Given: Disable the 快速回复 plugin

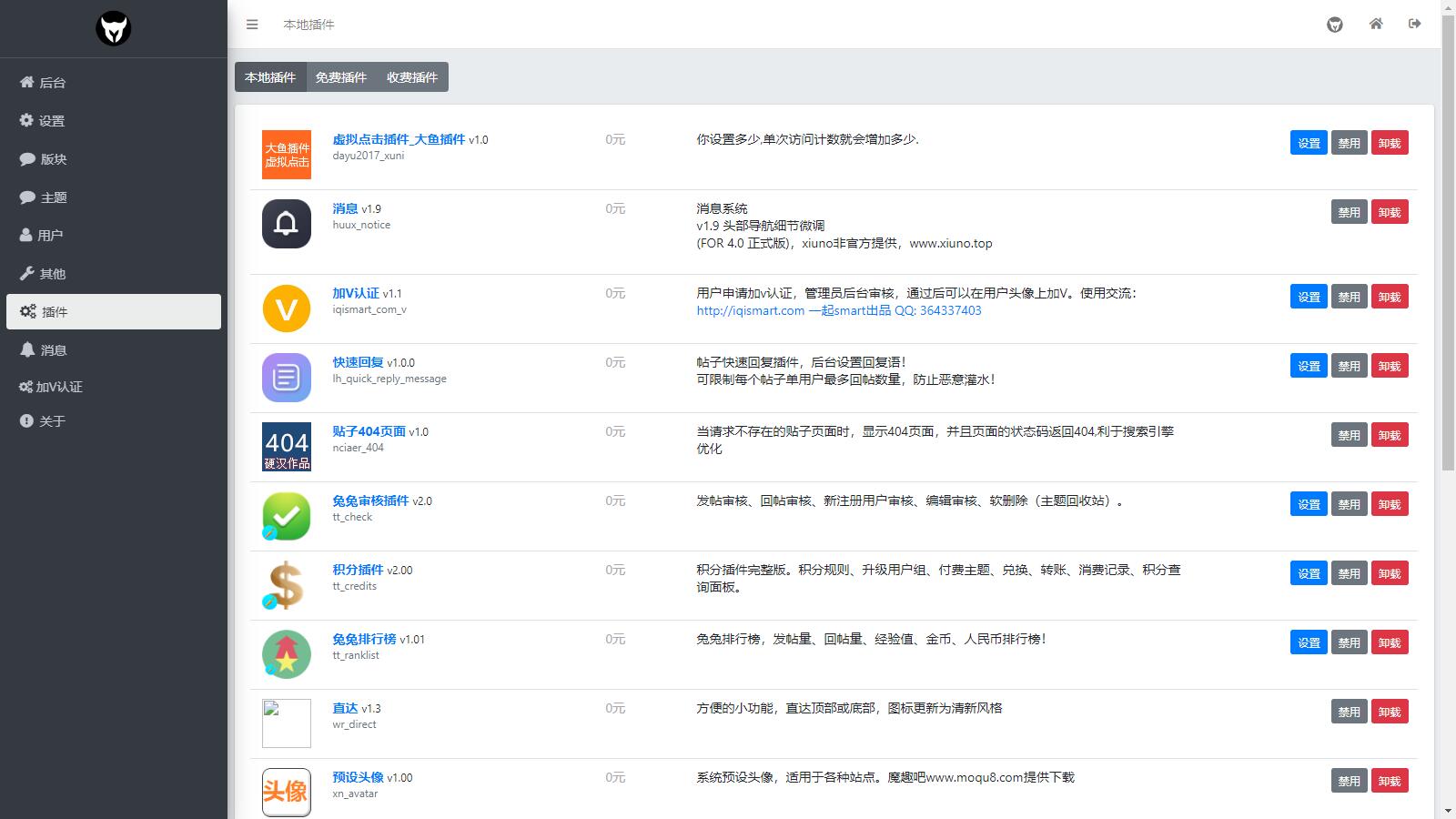Looking at the screenshot, I should click(x=1349, y=366).
